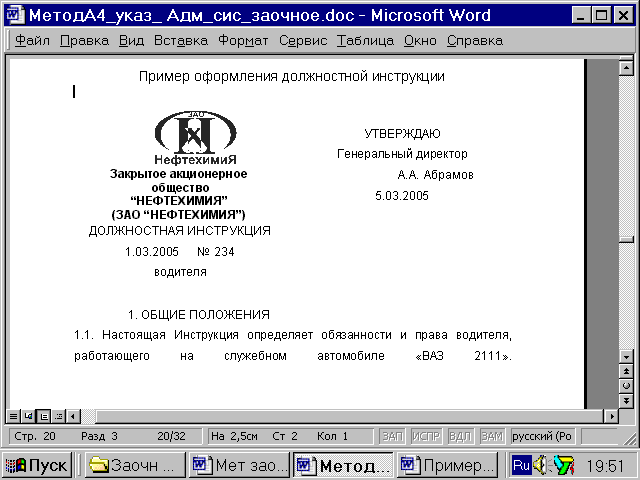This screenshot has height=480, width=640.
Task: Switch to 'Мет зао...' Word taskbar button
Action: point(239,465)
